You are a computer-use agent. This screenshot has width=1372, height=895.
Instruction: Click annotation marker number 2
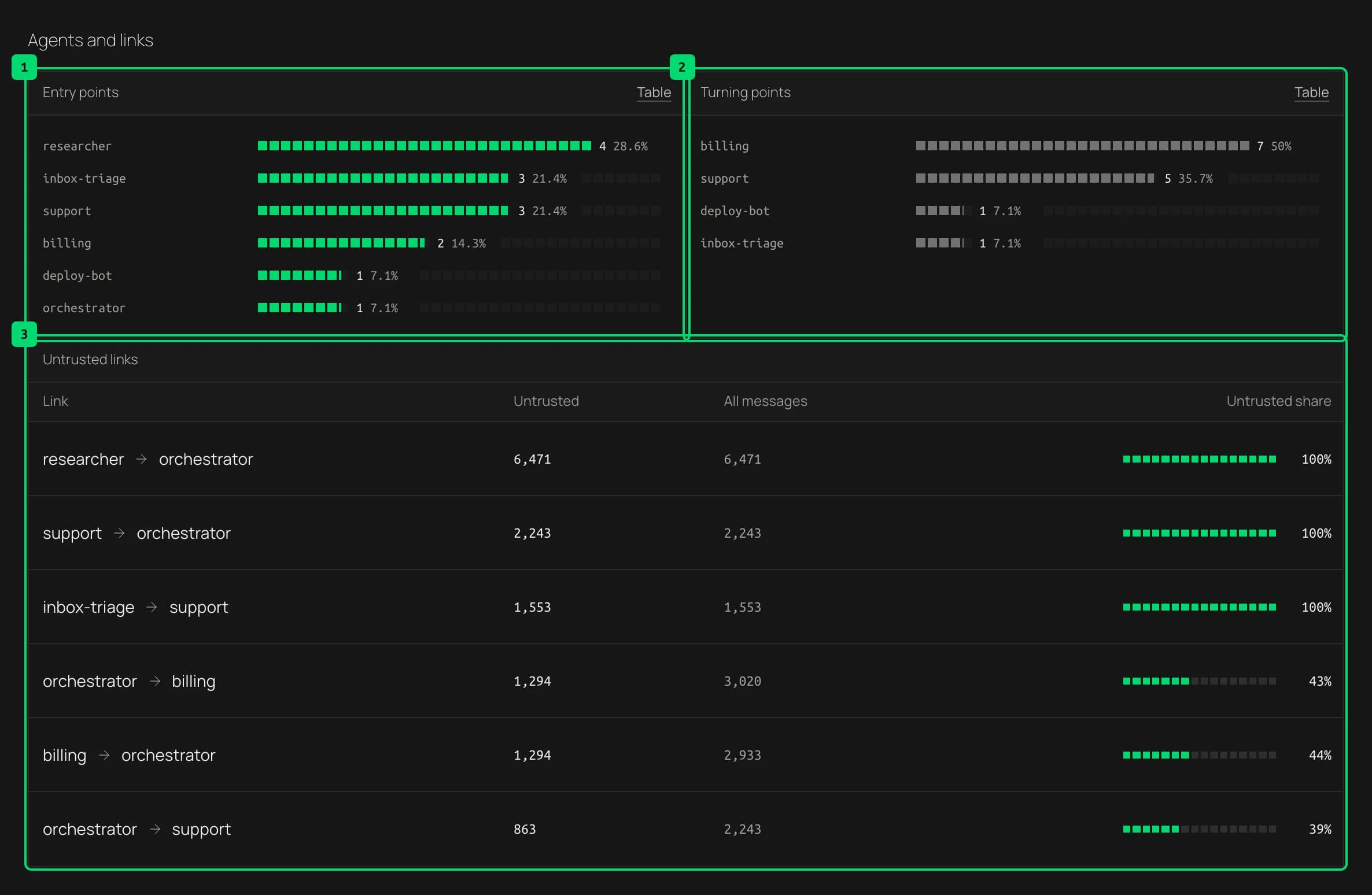[x=682, y=67]
